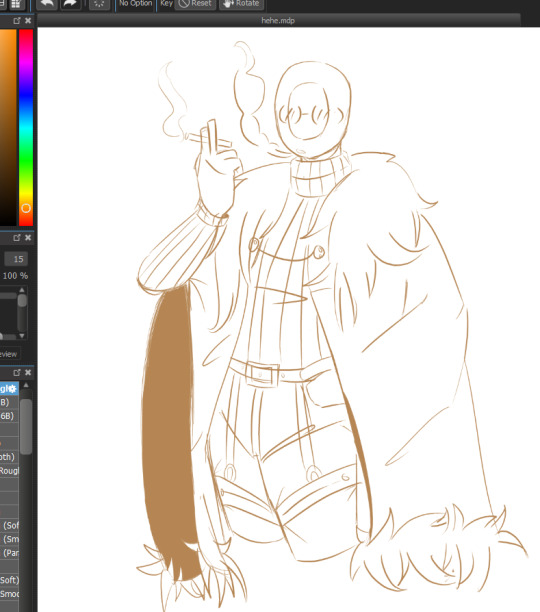Click the orange hue ring marker
The width and height of the screenshot is (540, 612).
coord(26,208)
